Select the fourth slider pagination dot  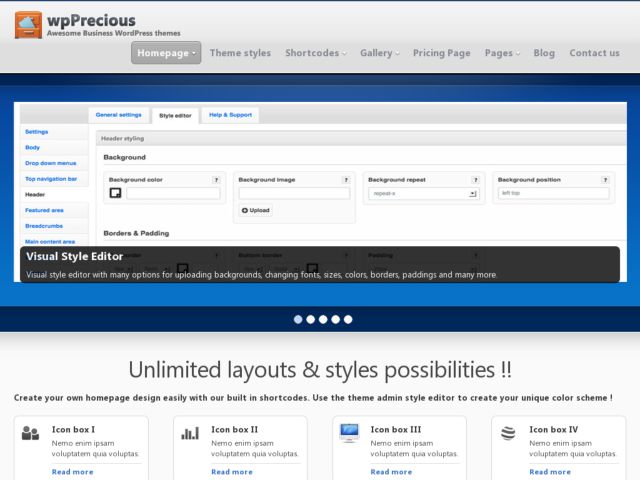click(x=336, y=319)
